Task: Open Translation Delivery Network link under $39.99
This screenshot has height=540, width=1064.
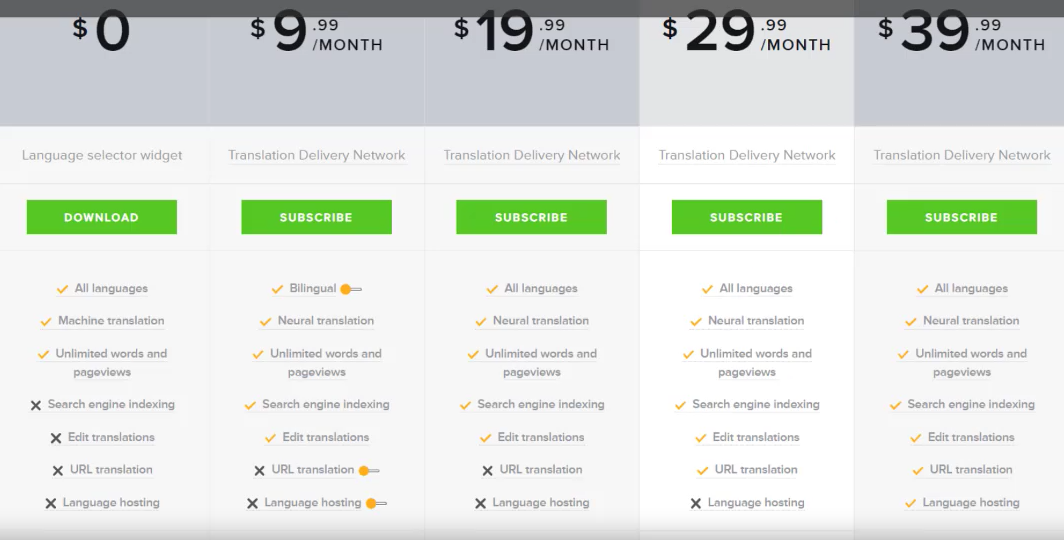Action: pos(961,155)
